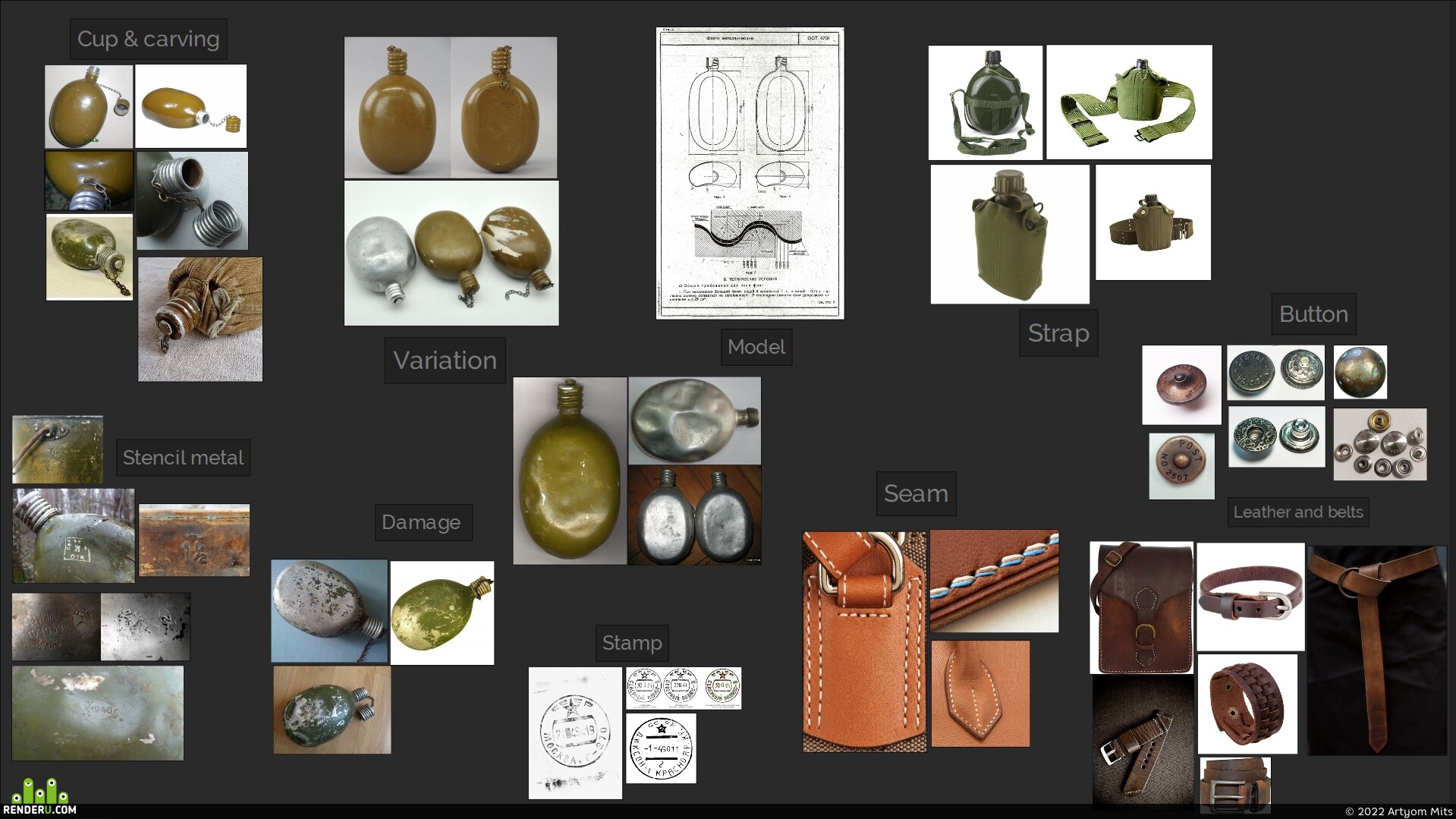Select the three flasks variation photo
This screenshot has width=1456, height=819.
[451, 253]
